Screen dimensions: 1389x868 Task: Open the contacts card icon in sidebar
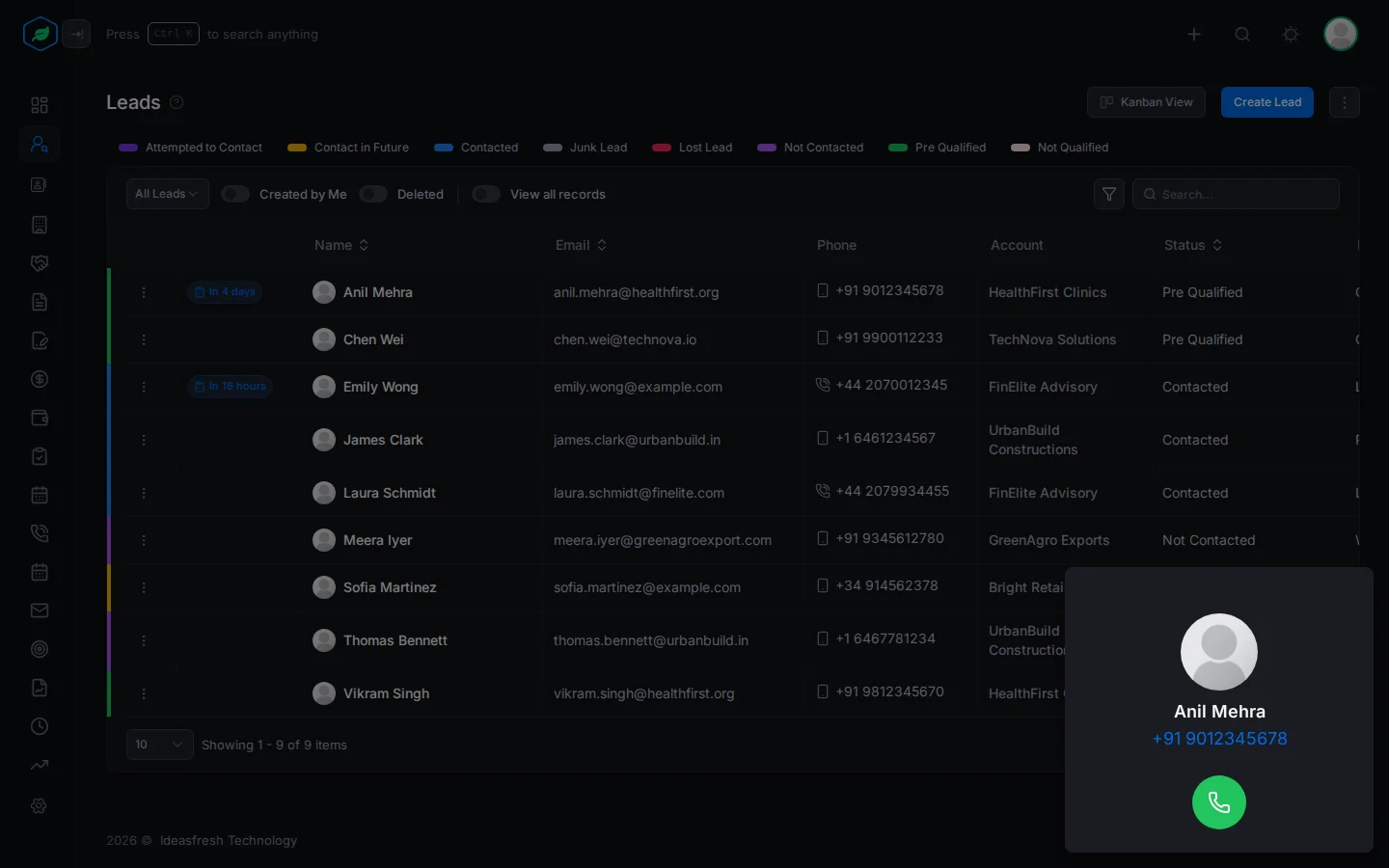pyautogui.click(x=40, y=184)
